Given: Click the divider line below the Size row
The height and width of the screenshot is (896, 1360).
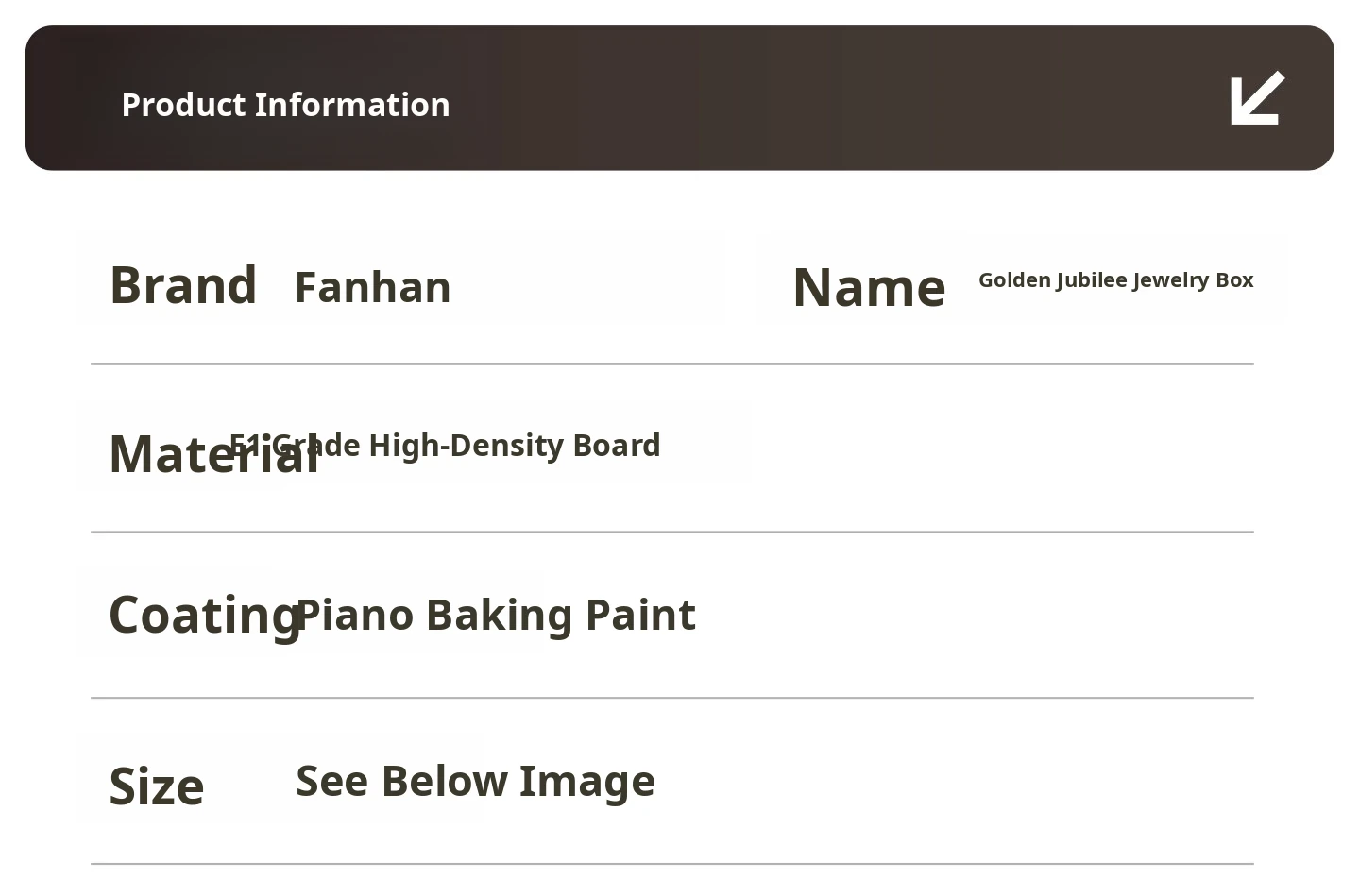Looking at the screenshot, I should (672, 864).
